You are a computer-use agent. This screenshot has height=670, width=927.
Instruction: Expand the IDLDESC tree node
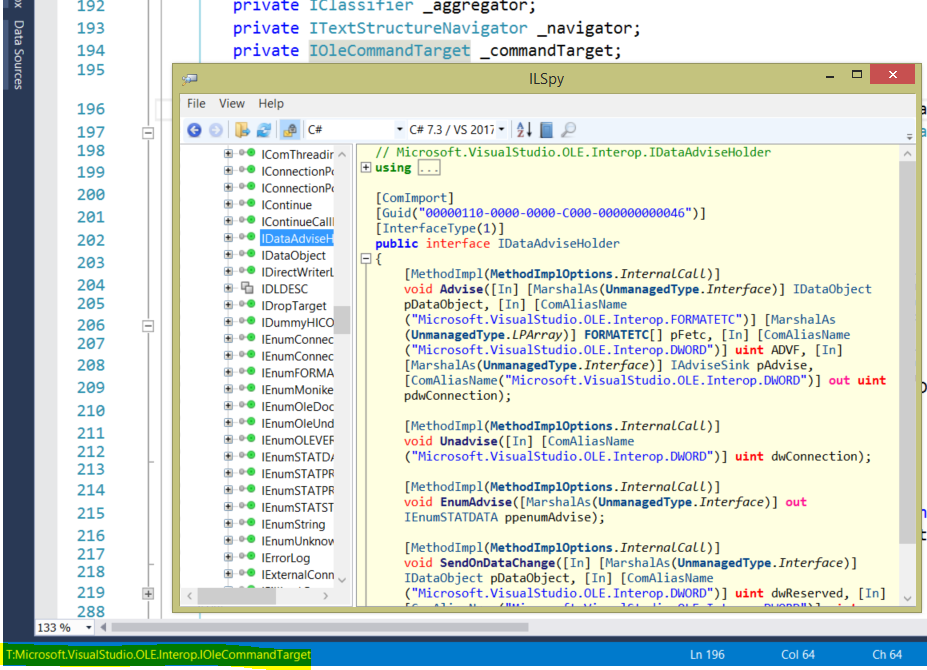(228, 288)
